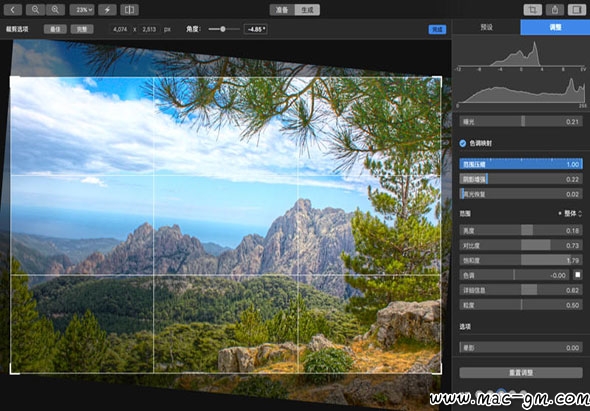Adjust the 饱和度 saturation slider 1.79
The height and width of the screenshot is (411, 590).
[x=521, y=260]
